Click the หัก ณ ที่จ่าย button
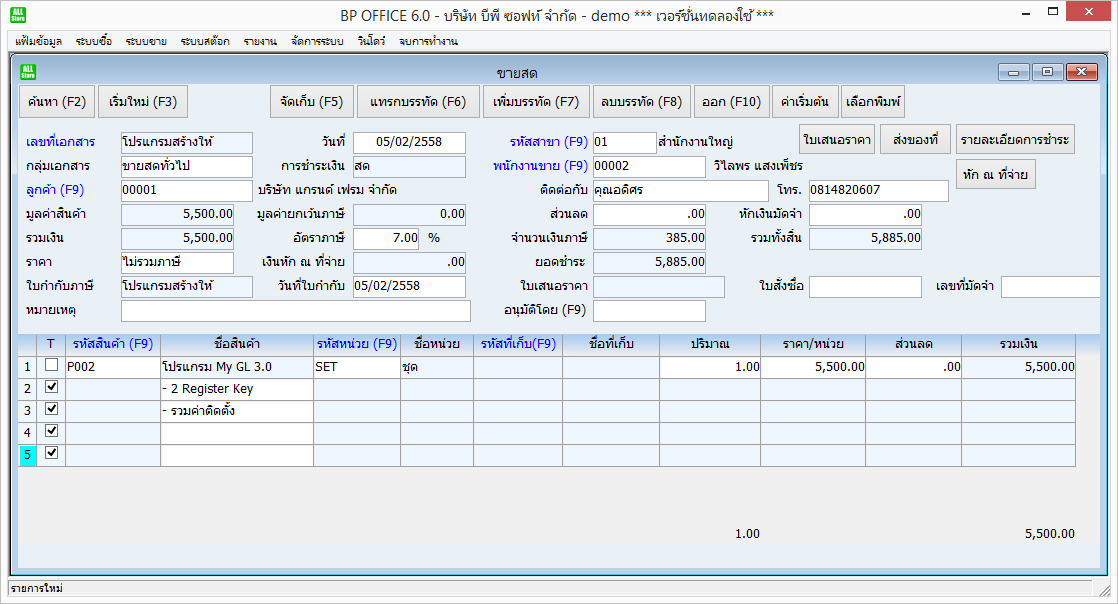The image size is (1118, 604). tap(995, 175)
